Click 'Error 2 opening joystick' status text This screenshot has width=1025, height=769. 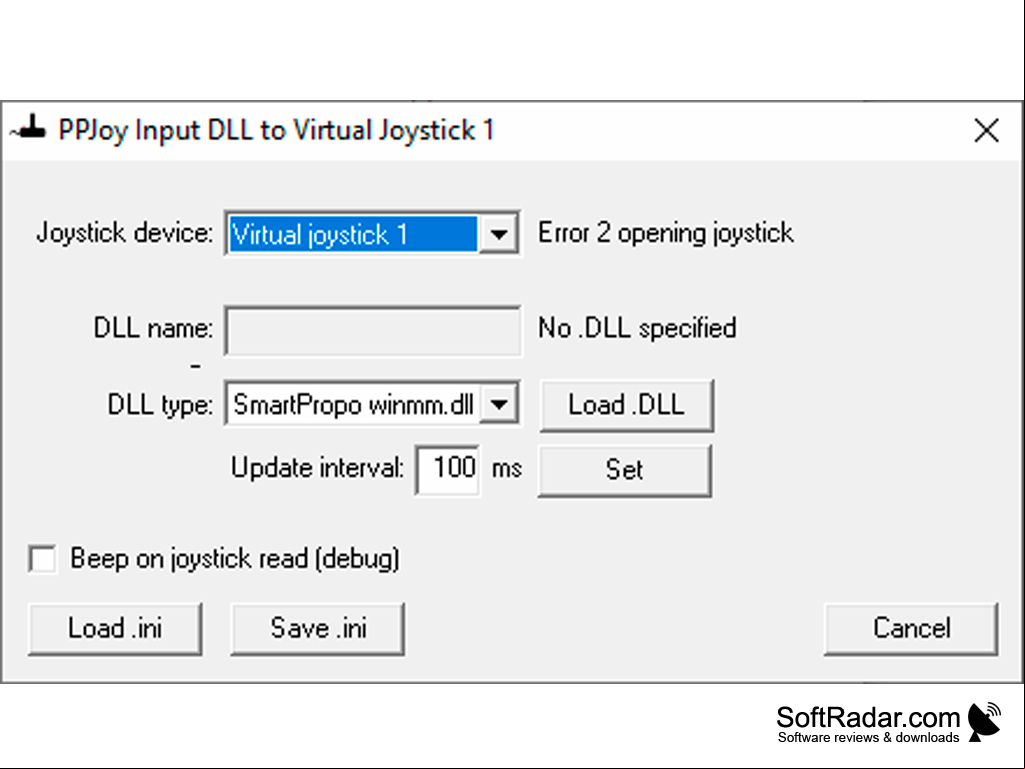(665, 233)
